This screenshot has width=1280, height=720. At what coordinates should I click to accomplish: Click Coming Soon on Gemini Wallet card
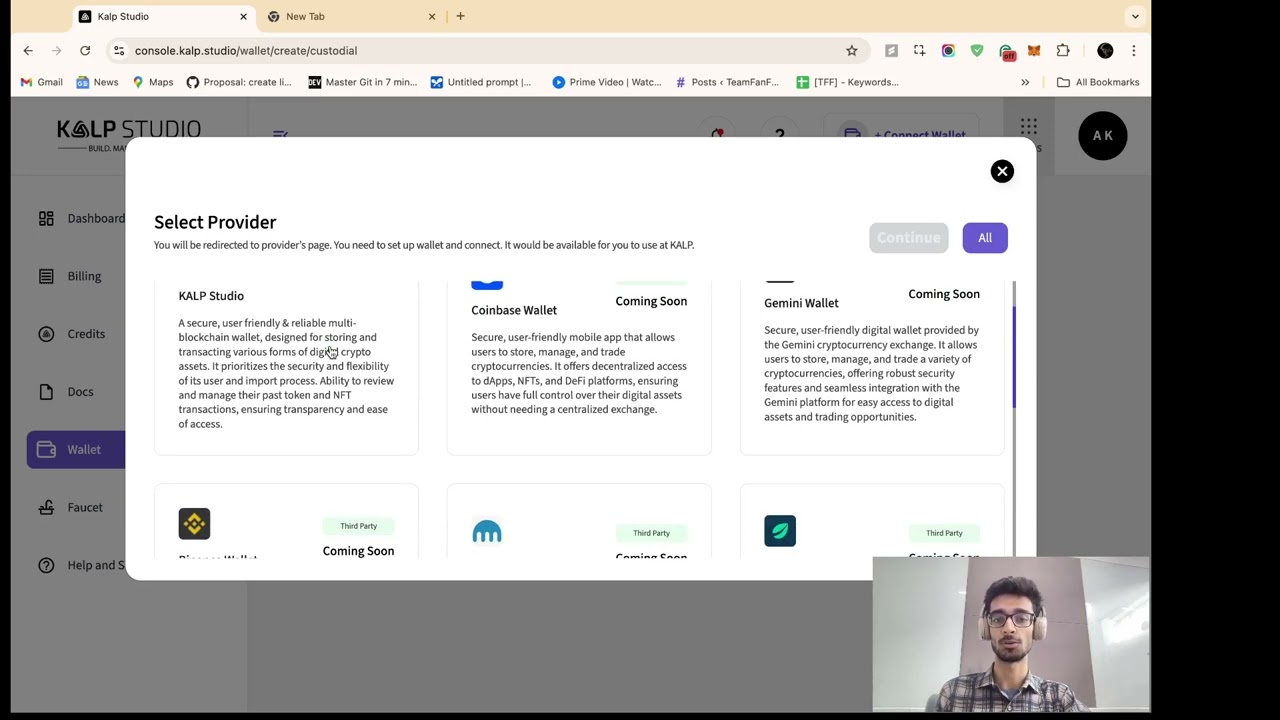point(944,294)
